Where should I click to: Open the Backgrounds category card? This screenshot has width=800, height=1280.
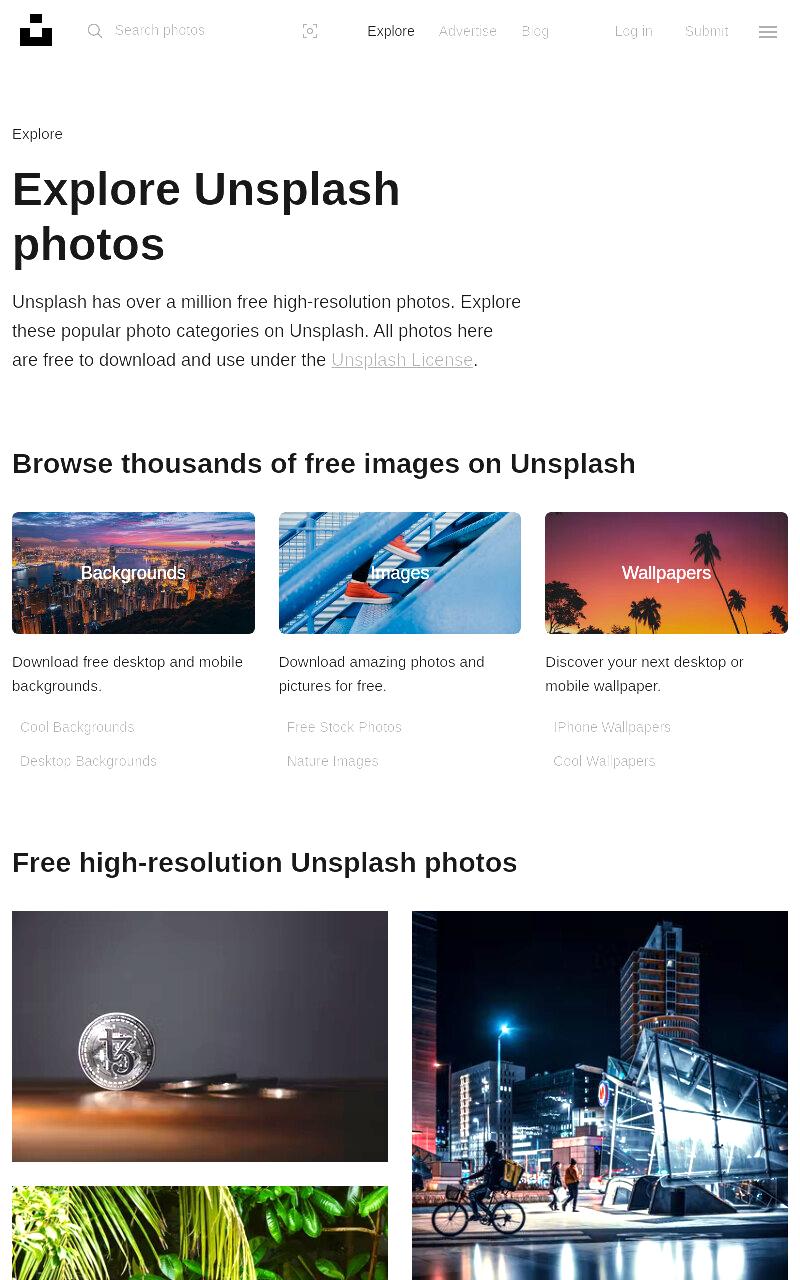[x=133, y=573]
